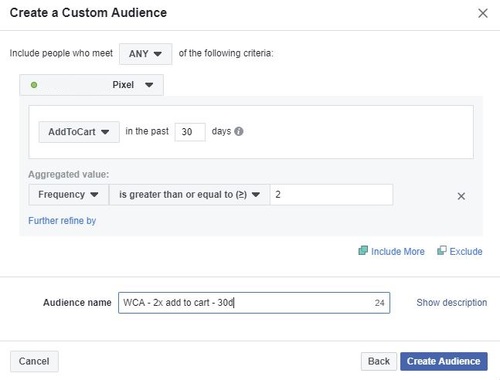This screenshot has height=380, width=500.
Task: Click the Create Audience button
Action: click(444, 361)
